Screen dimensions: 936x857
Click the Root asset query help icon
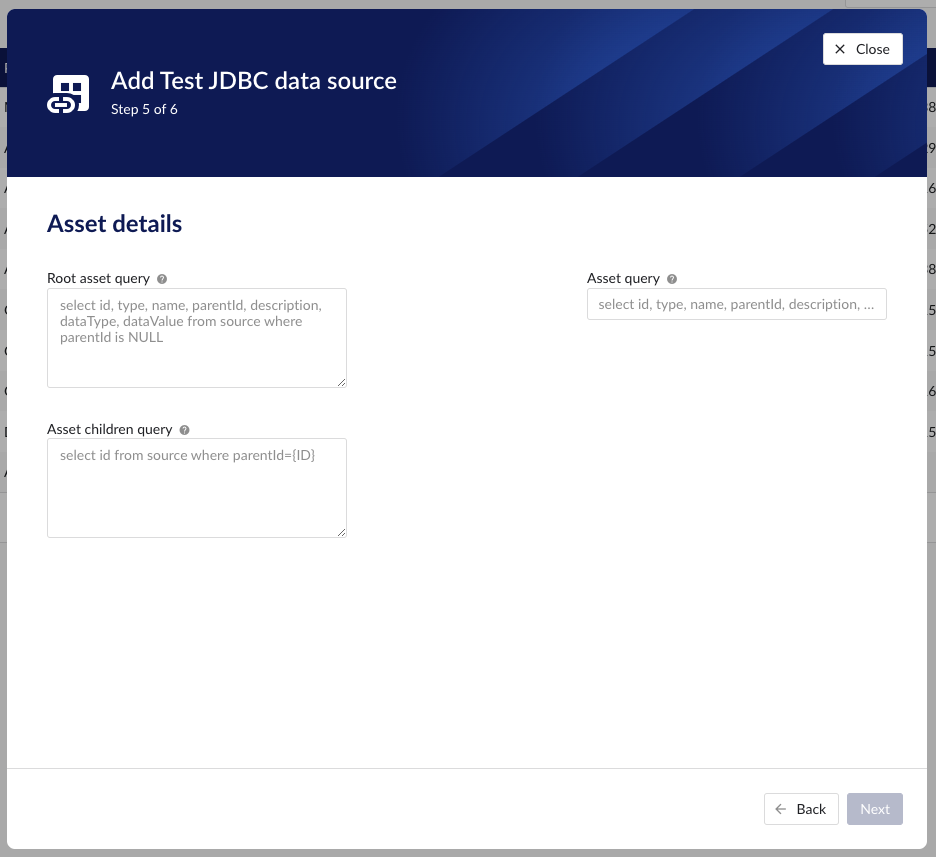click(x=163, y=278)
